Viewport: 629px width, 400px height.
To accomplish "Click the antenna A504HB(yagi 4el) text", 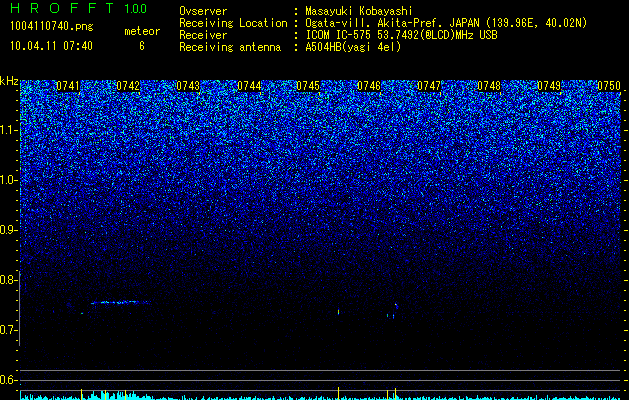I will 353,47.
